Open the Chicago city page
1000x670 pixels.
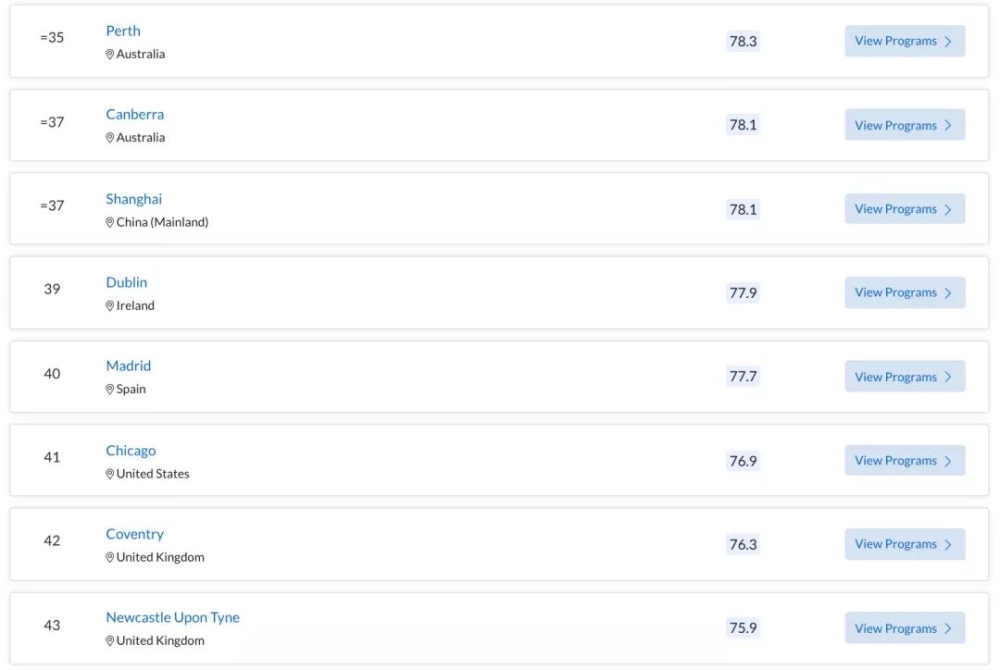(131, 451)
